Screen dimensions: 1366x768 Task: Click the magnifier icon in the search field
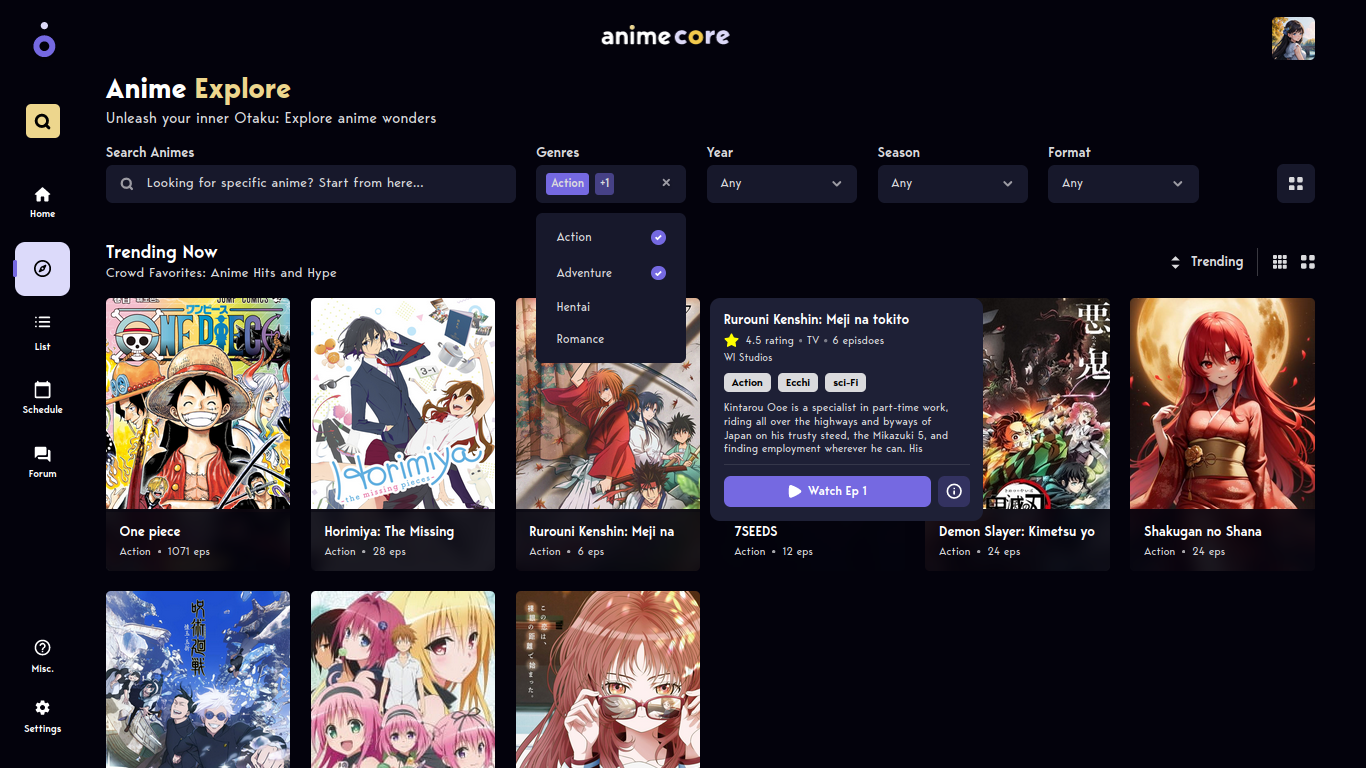[127, 184]
